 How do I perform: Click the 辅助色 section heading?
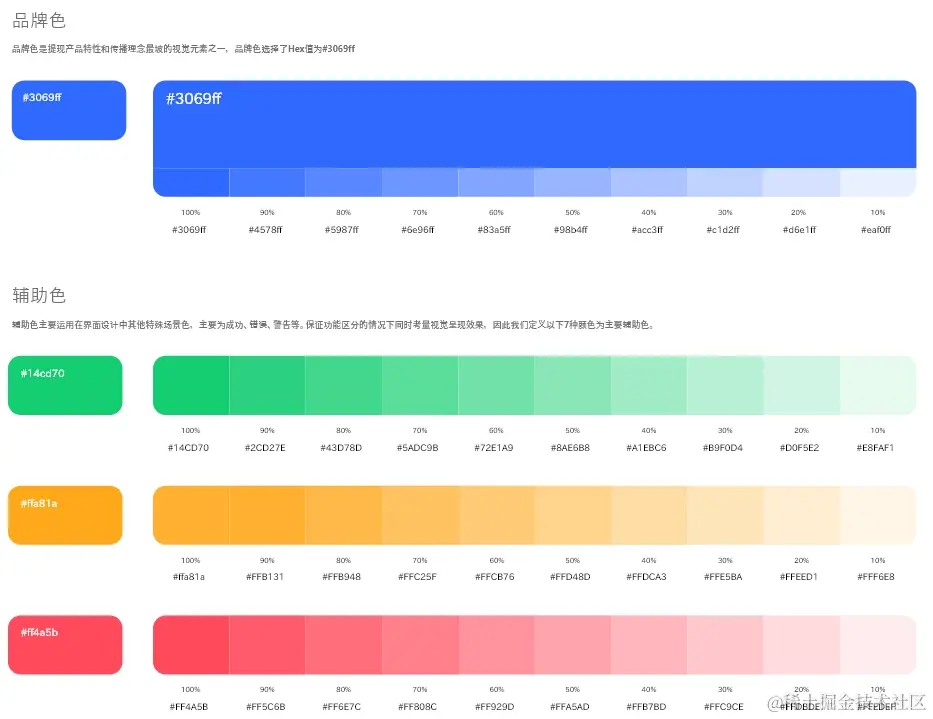[39, 295]
